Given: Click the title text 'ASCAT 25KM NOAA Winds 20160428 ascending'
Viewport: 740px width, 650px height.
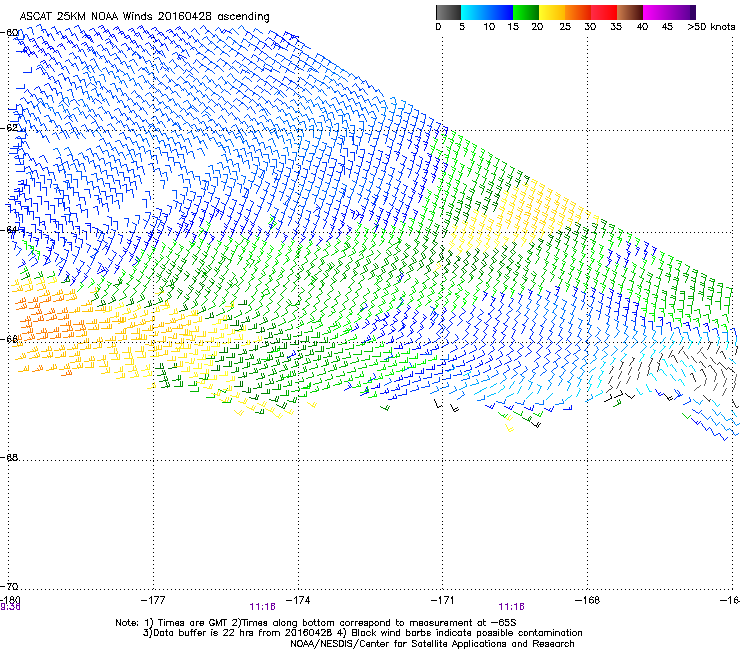Looking at the screenshot, I should click(x=144, y=17).
